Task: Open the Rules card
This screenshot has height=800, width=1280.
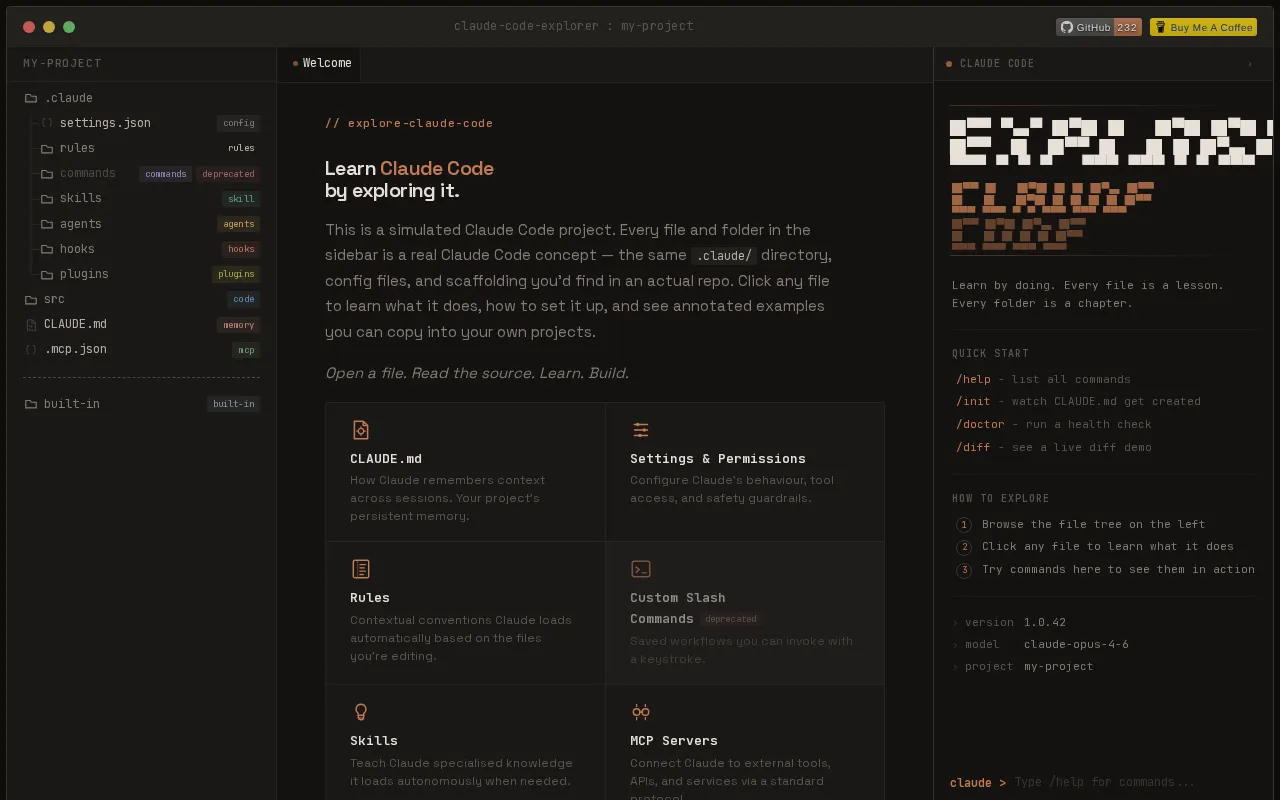Action: [465, 613]
